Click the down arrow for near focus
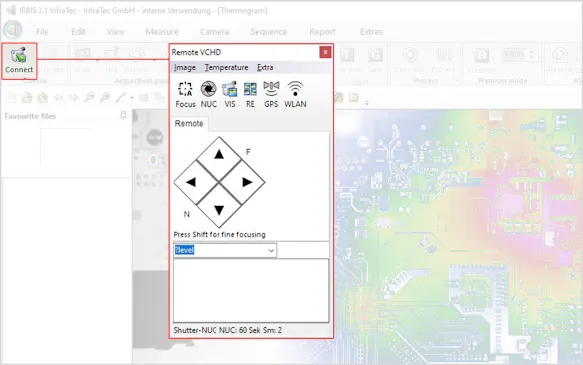583x365 pixels. pyautogui.click(x=219, y=210)
